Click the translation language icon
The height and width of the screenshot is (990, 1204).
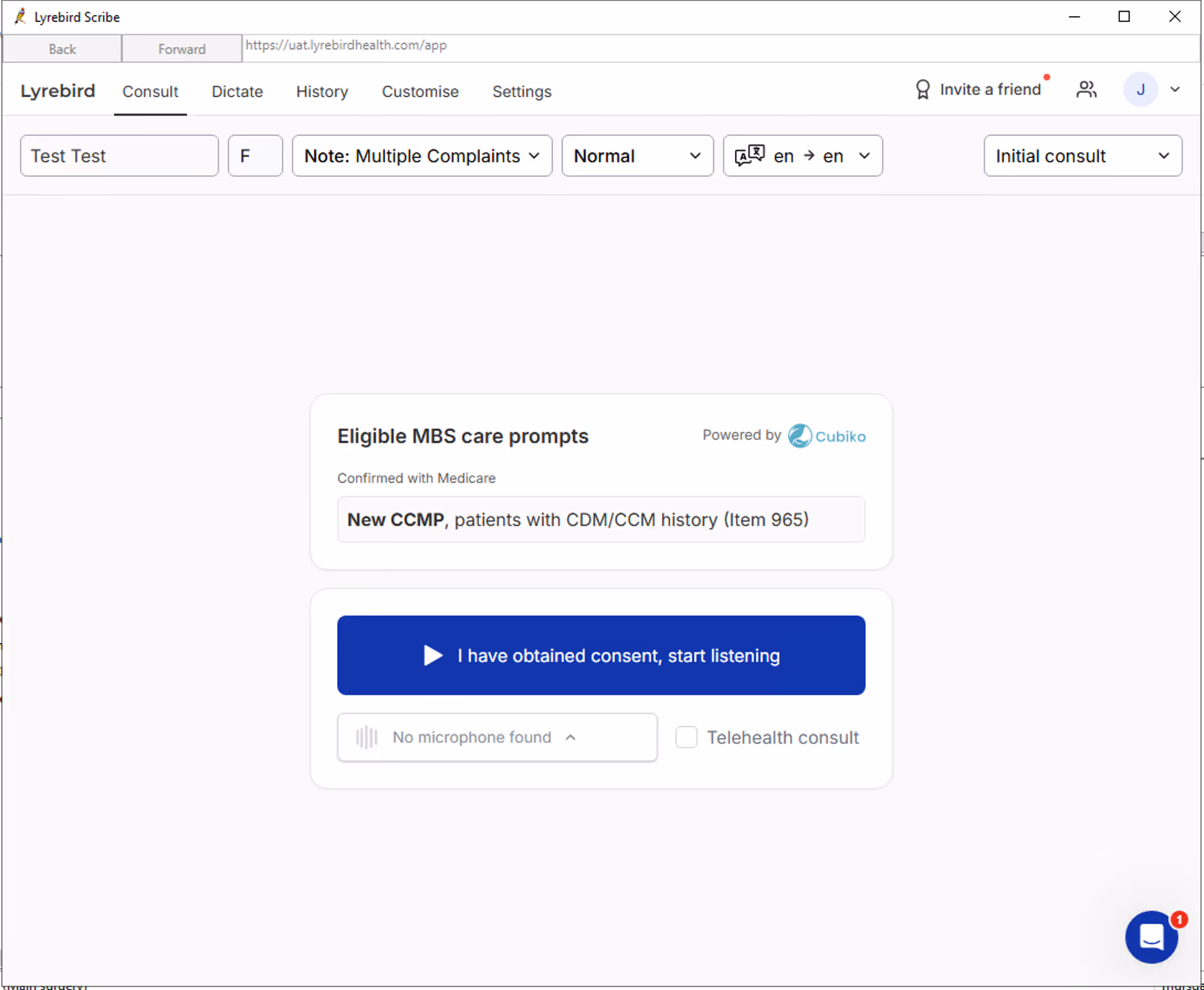click(x=749, y=155)
